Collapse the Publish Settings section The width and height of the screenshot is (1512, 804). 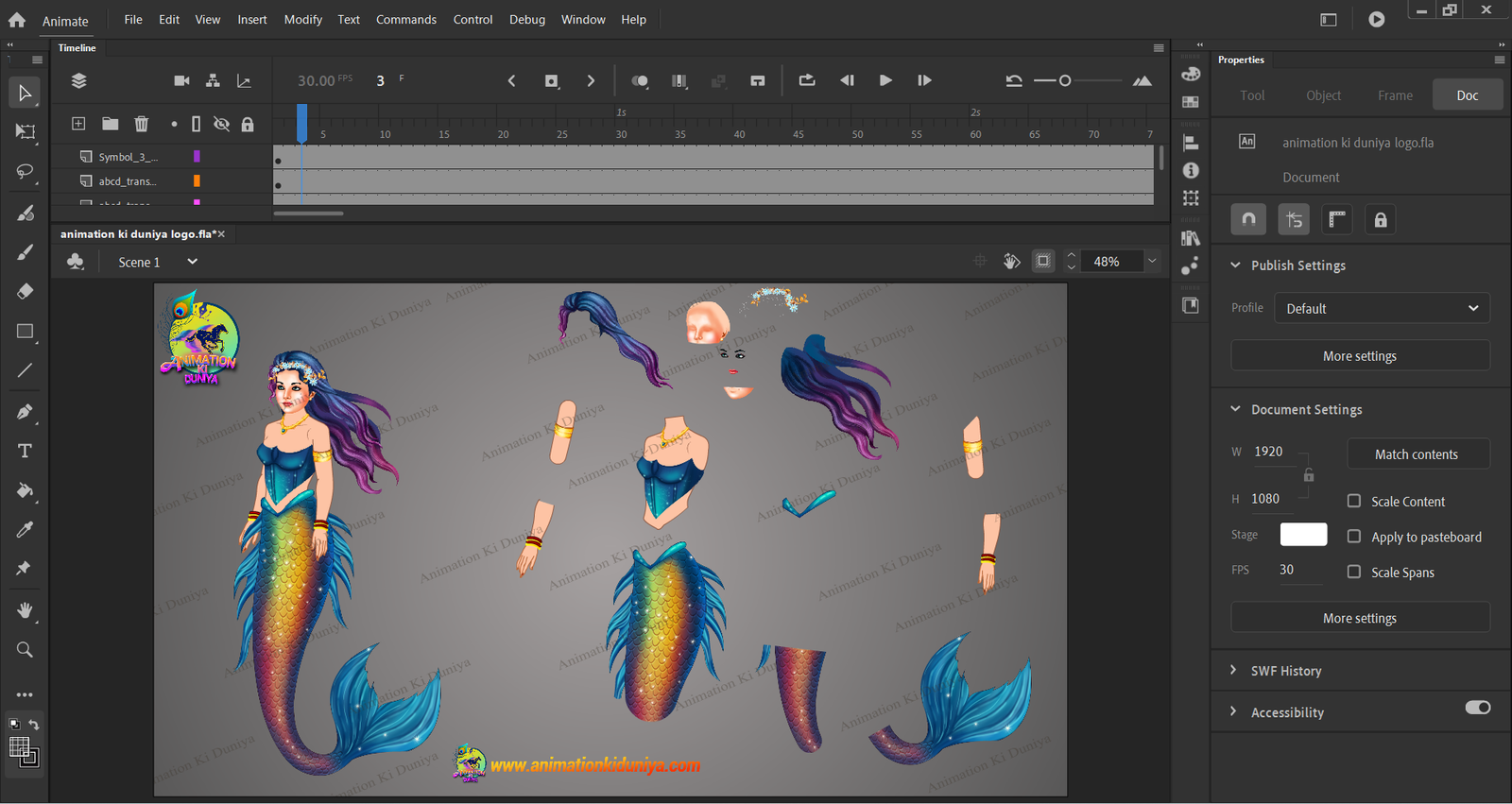click(1235, 265)
